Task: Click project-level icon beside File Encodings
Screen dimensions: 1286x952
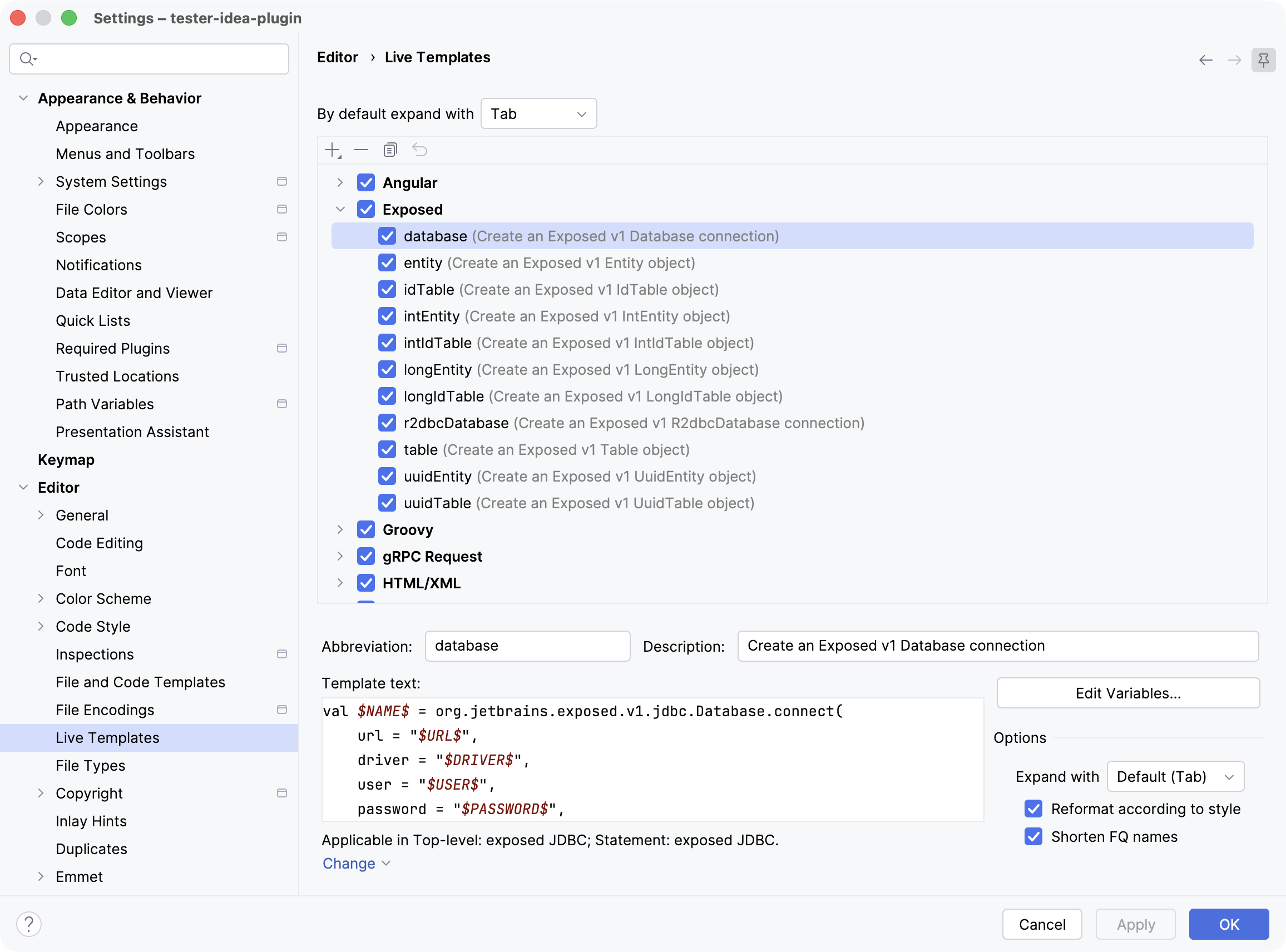Action: pyautogui.click(x=282, y=710)
